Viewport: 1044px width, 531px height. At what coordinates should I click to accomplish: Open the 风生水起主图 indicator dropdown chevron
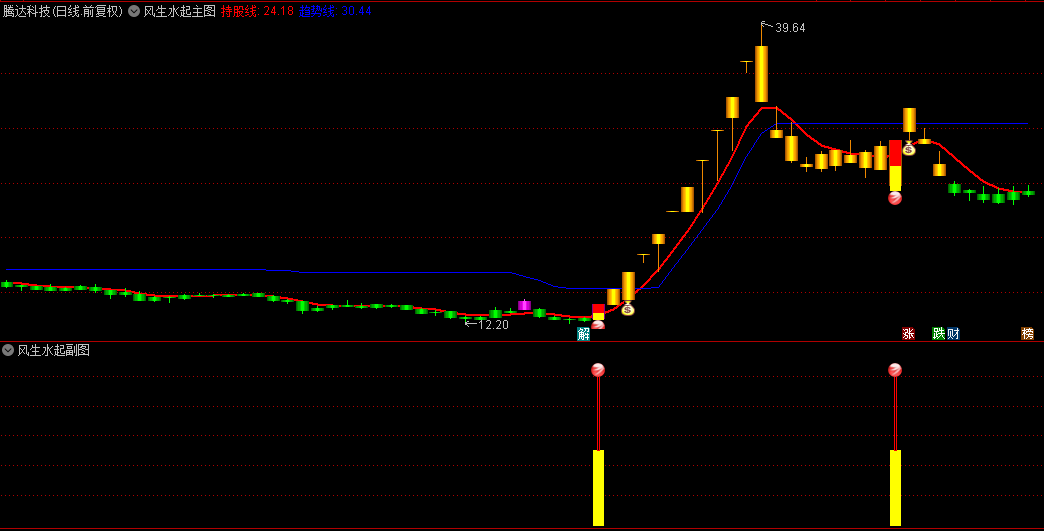pos(134,11)
